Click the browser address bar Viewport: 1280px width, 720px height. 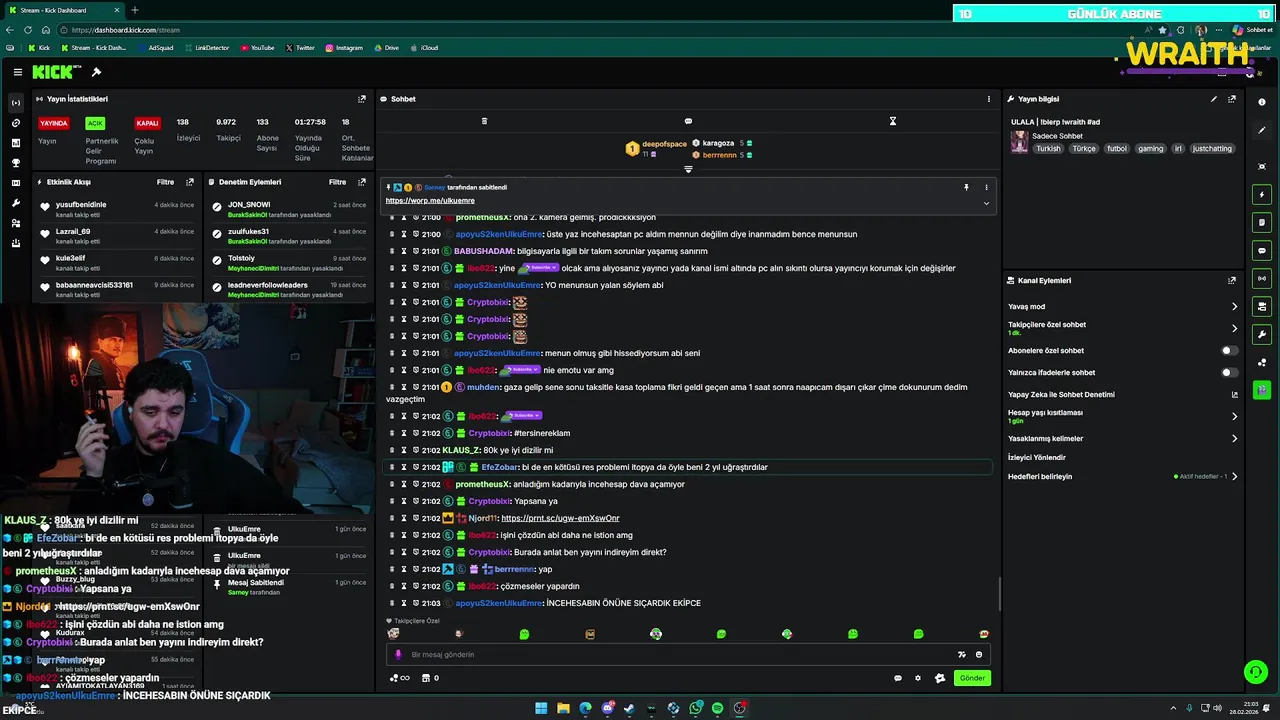pyautogui.click(x=600, y=30)
